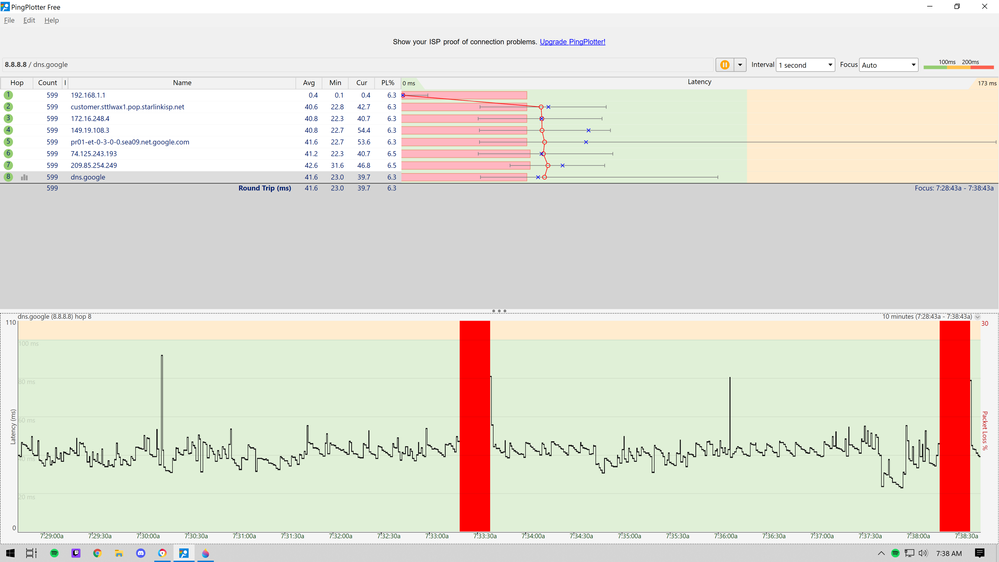Select the customer.sttlwax1.pop.starlinkisp.net row
This screenshot has width=999, height=562.
[x=127, y=107]
